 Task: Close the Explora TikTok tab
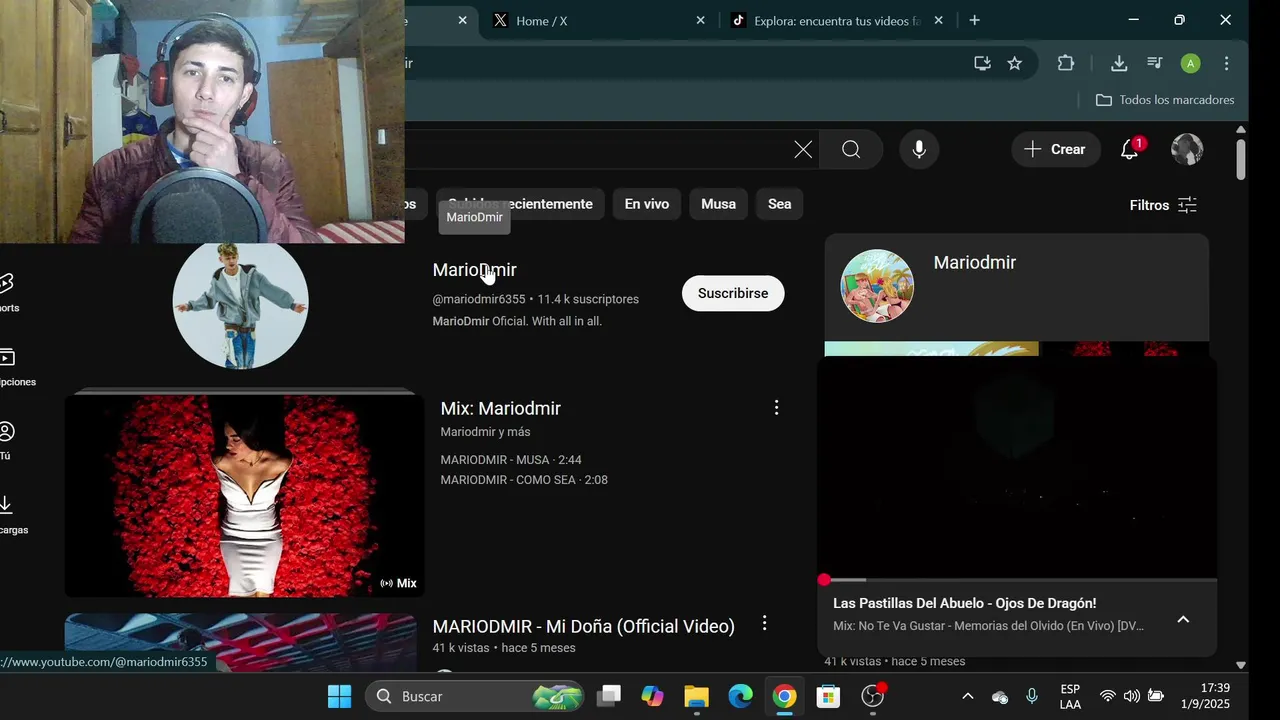pyautogui.click(x=938, y=20)
